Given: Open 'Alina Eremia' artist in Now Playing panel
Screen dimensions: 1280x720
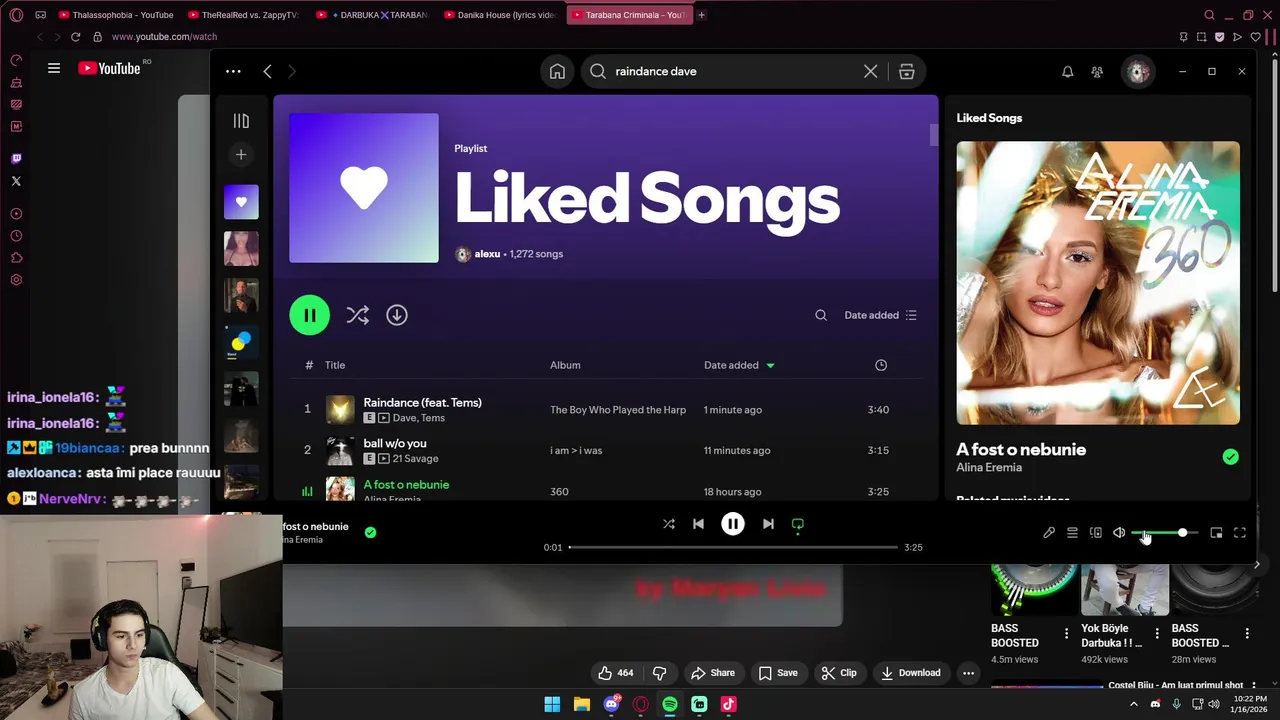Looking at the screenshot, I should click(x=989, y=467).
